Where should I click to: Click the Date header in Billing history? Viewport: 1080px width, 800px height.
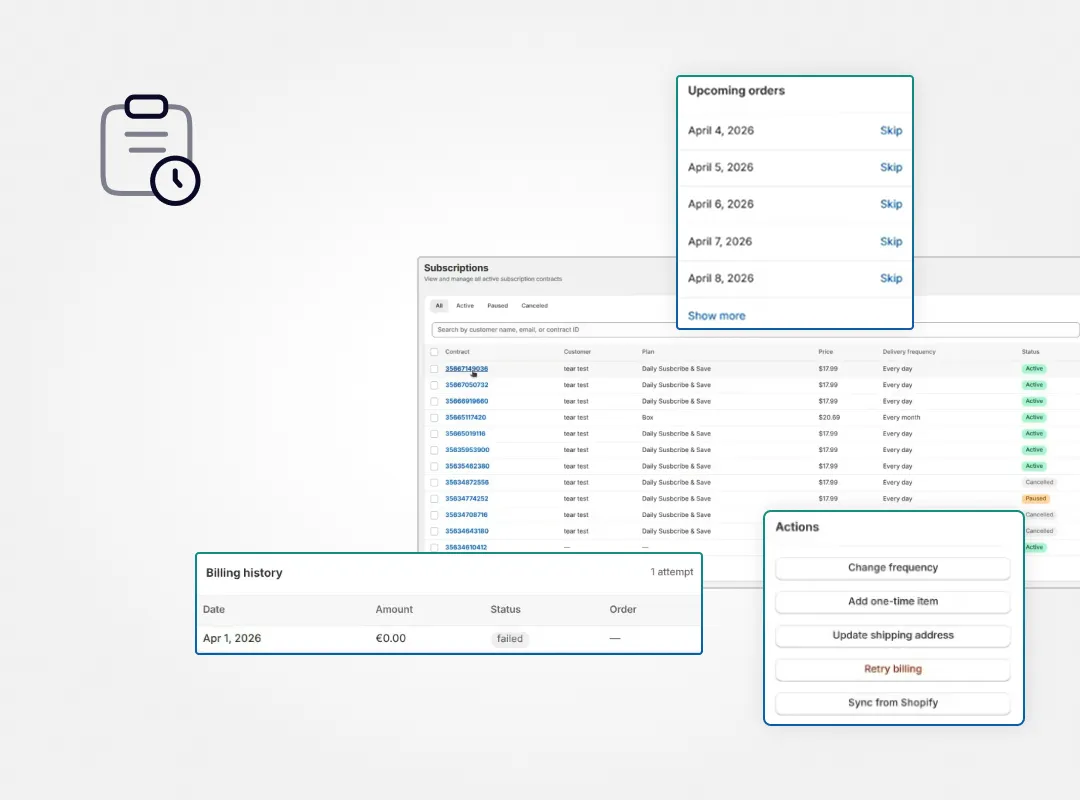(x=214, y=610)
